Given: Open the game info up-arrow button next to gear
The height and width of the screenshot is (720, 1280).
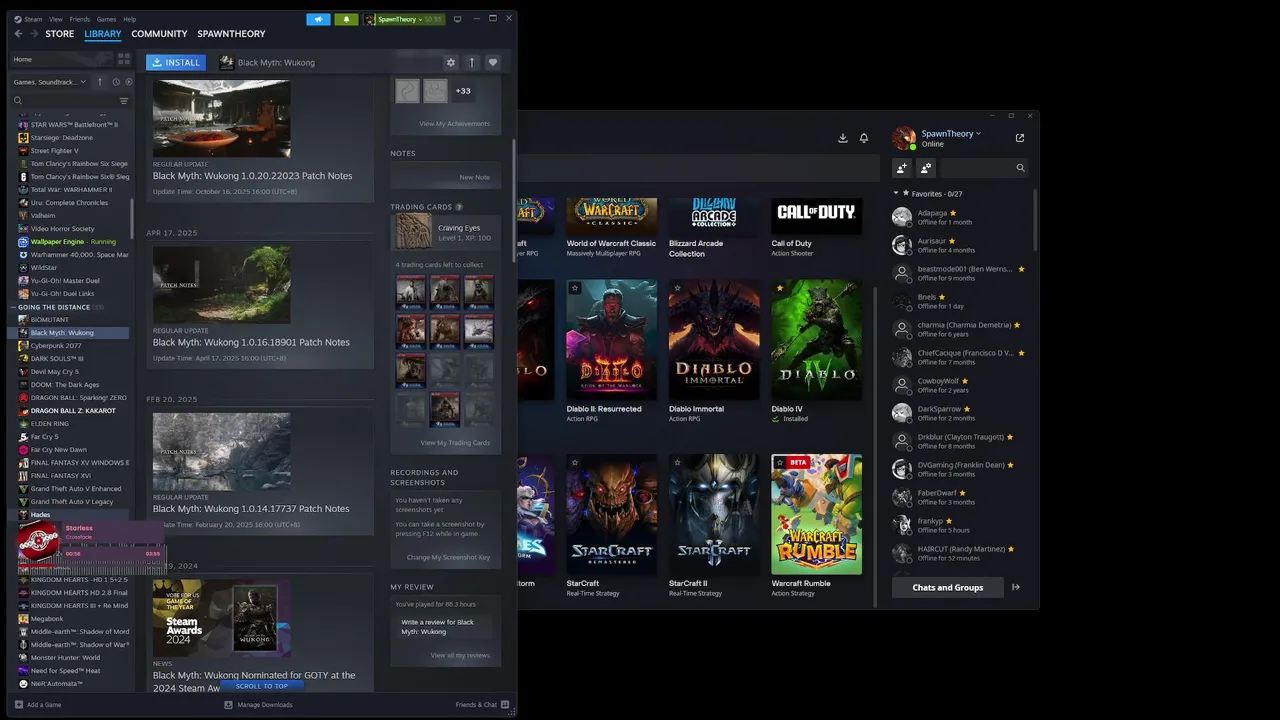Looking at the screenshot, I should 472,62.
